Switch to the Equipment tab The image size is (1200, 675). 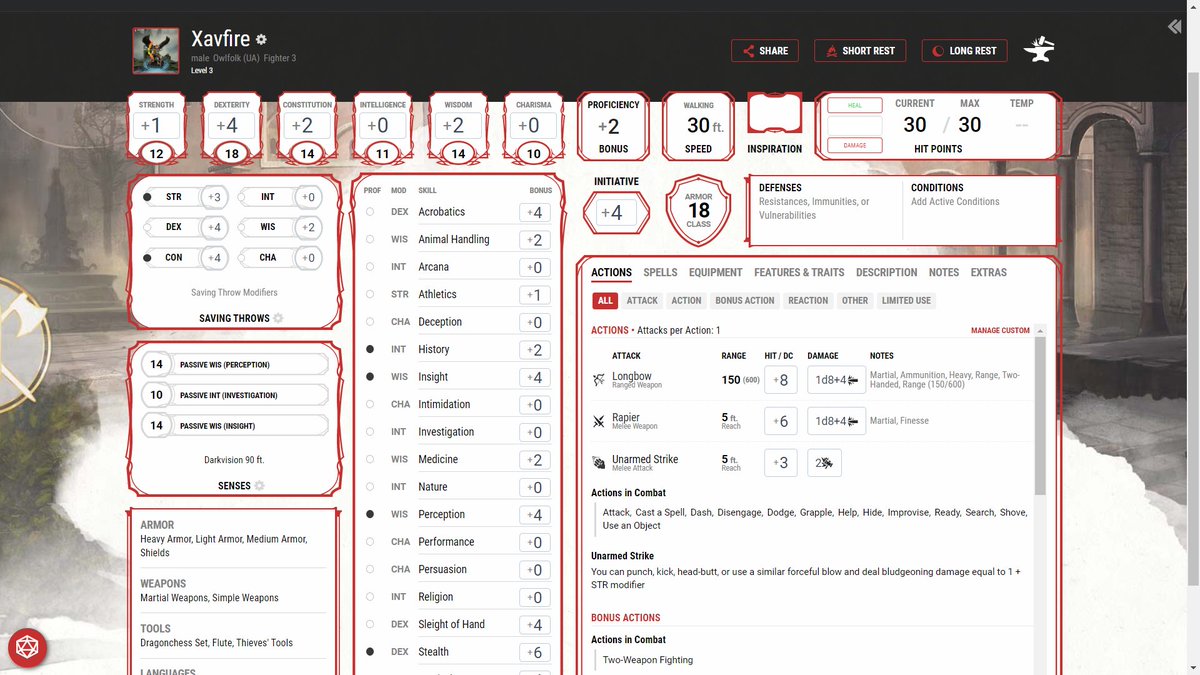click(716, 272)
